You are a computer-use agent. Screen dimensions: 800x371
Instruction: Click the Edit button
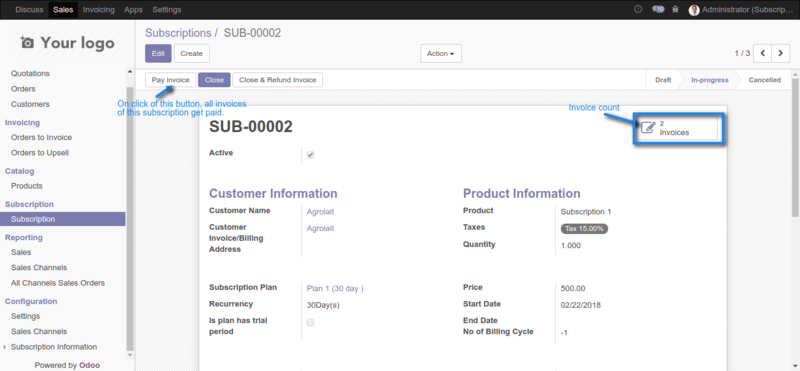[x=158, y=54]
